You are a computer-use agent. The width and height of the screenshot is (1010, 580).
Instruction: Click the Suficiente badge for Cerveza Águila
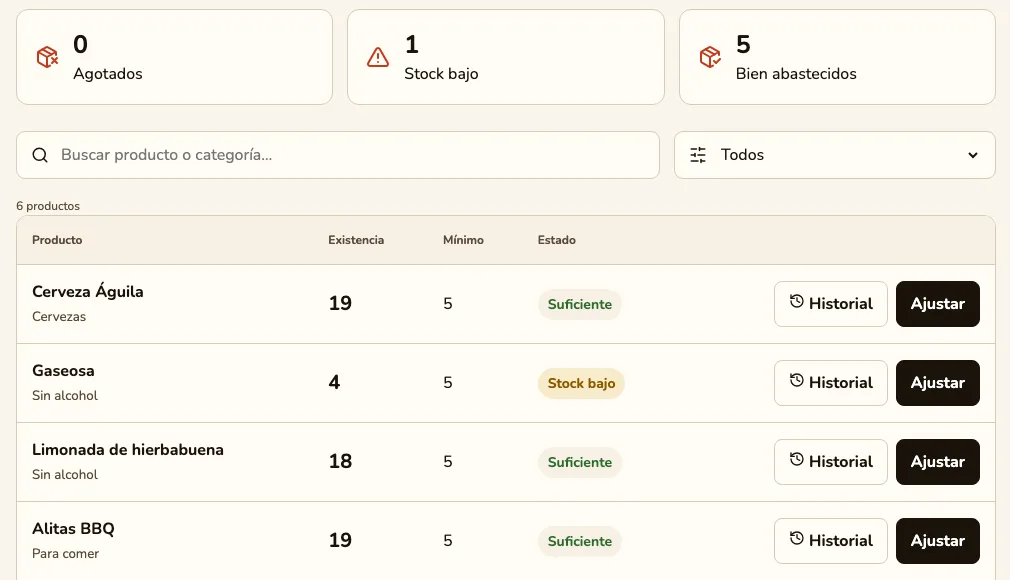pos(580,304)
